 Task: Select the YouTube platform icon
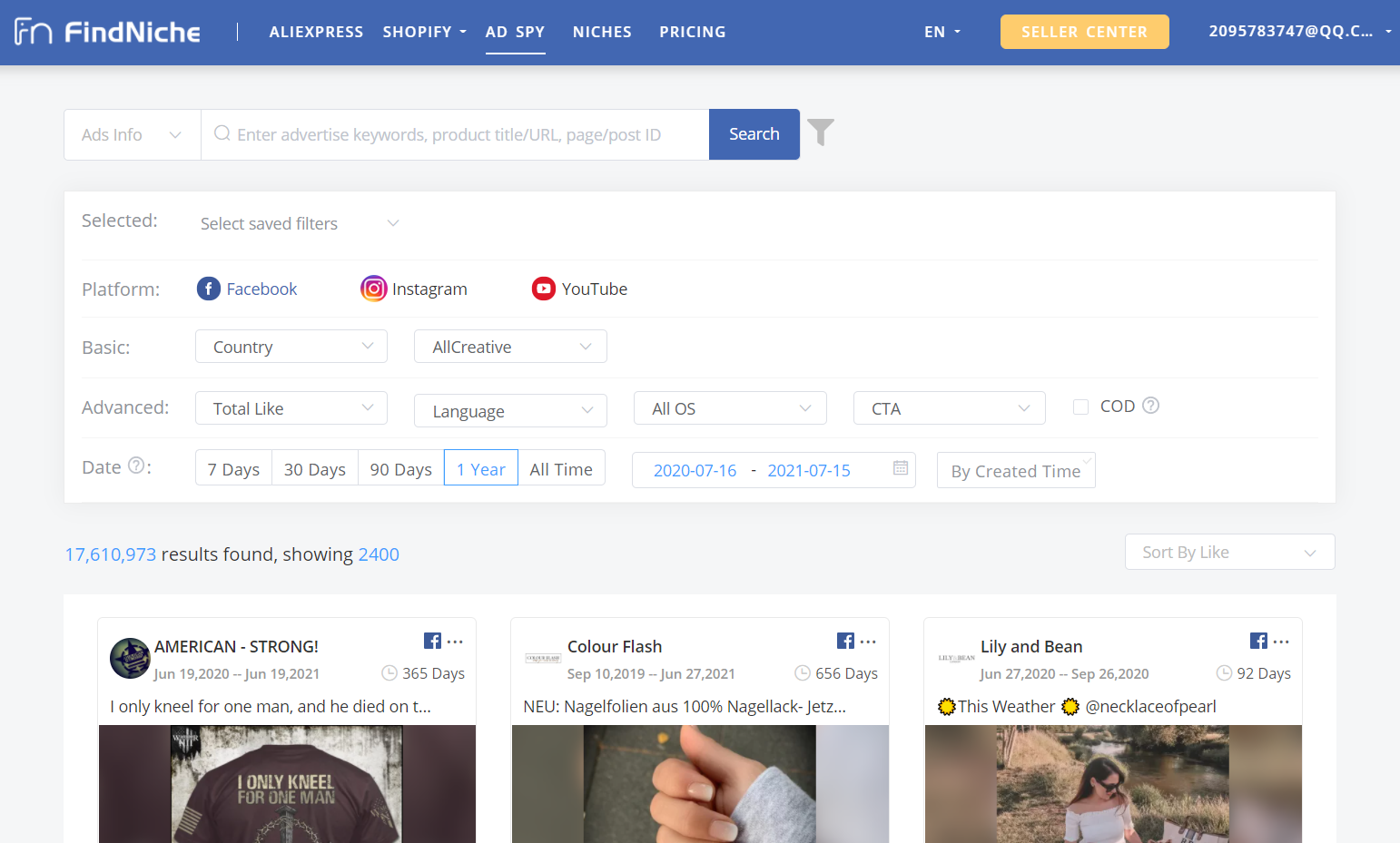[544, 289]
